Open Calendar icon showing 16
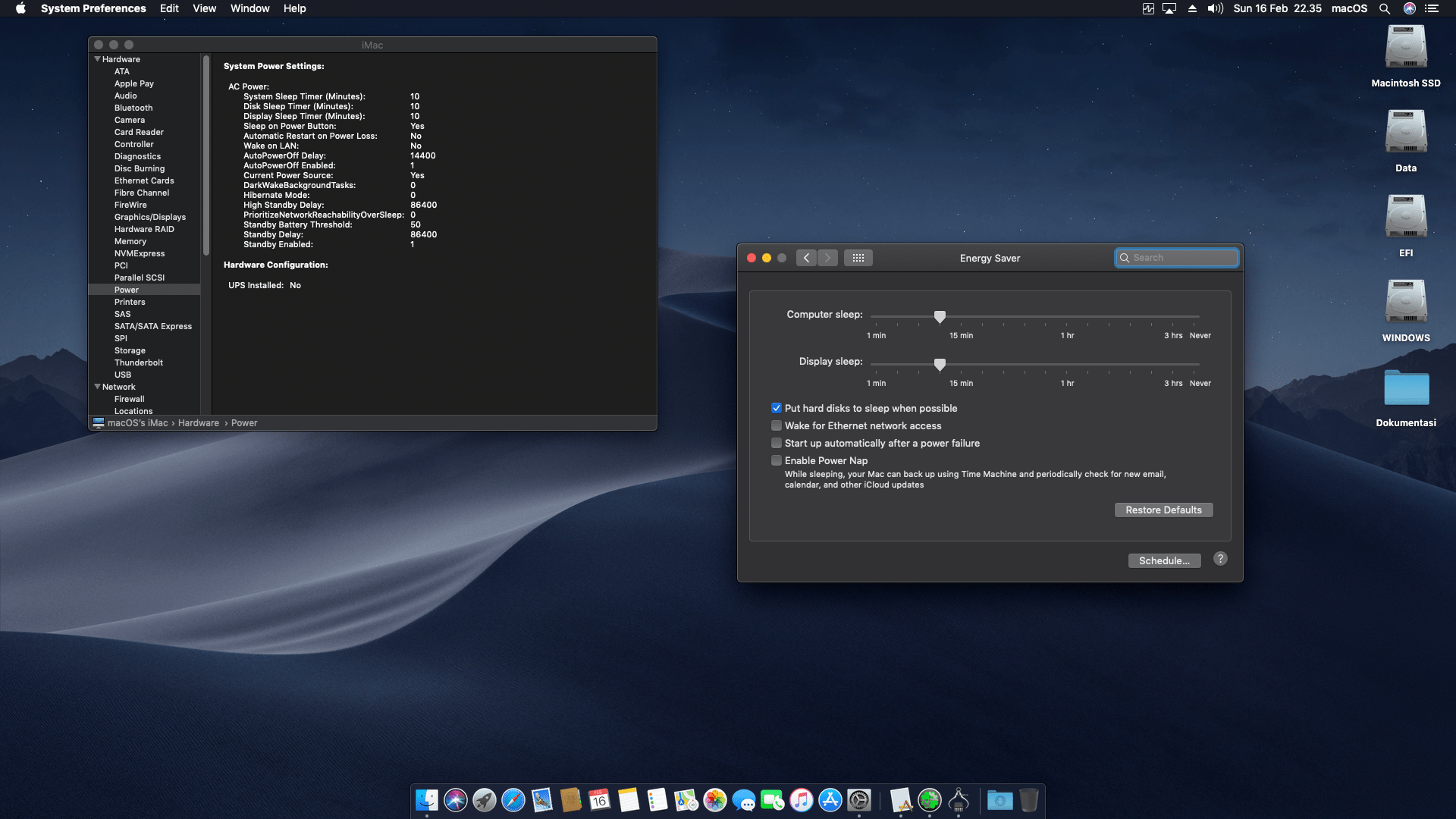The image size is (1456, 819). [x=600, y=800]
